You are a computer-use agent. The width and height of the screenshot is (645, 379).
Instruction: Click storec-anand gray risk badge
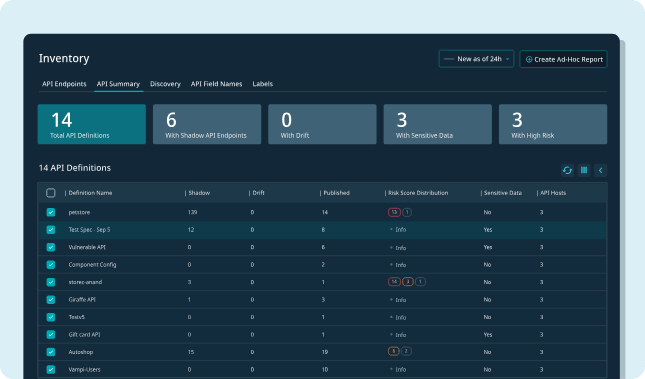tap(420, 282)
